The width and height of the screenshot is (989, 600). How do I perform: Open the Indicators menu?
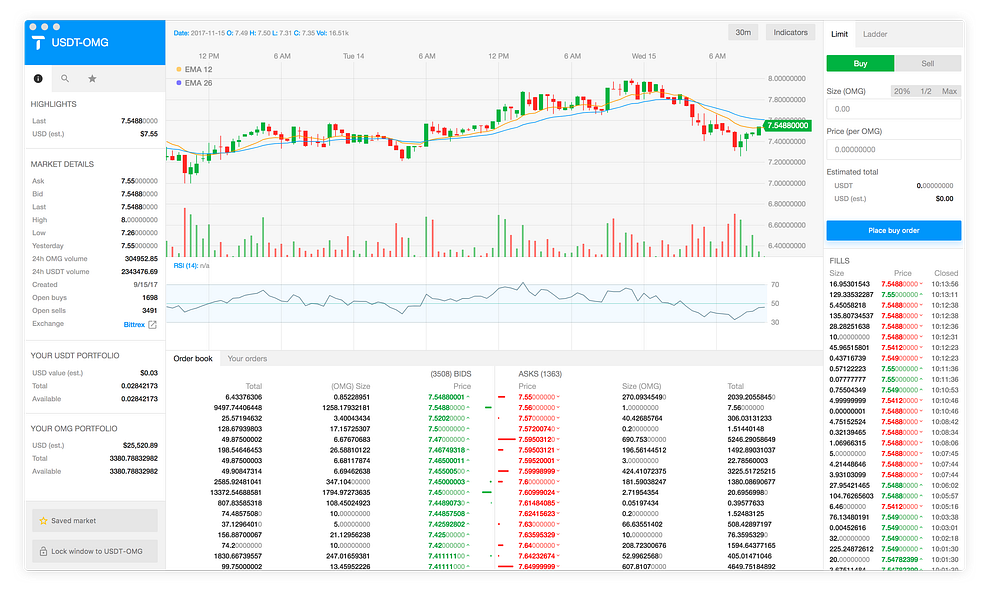tap(790, 33)
